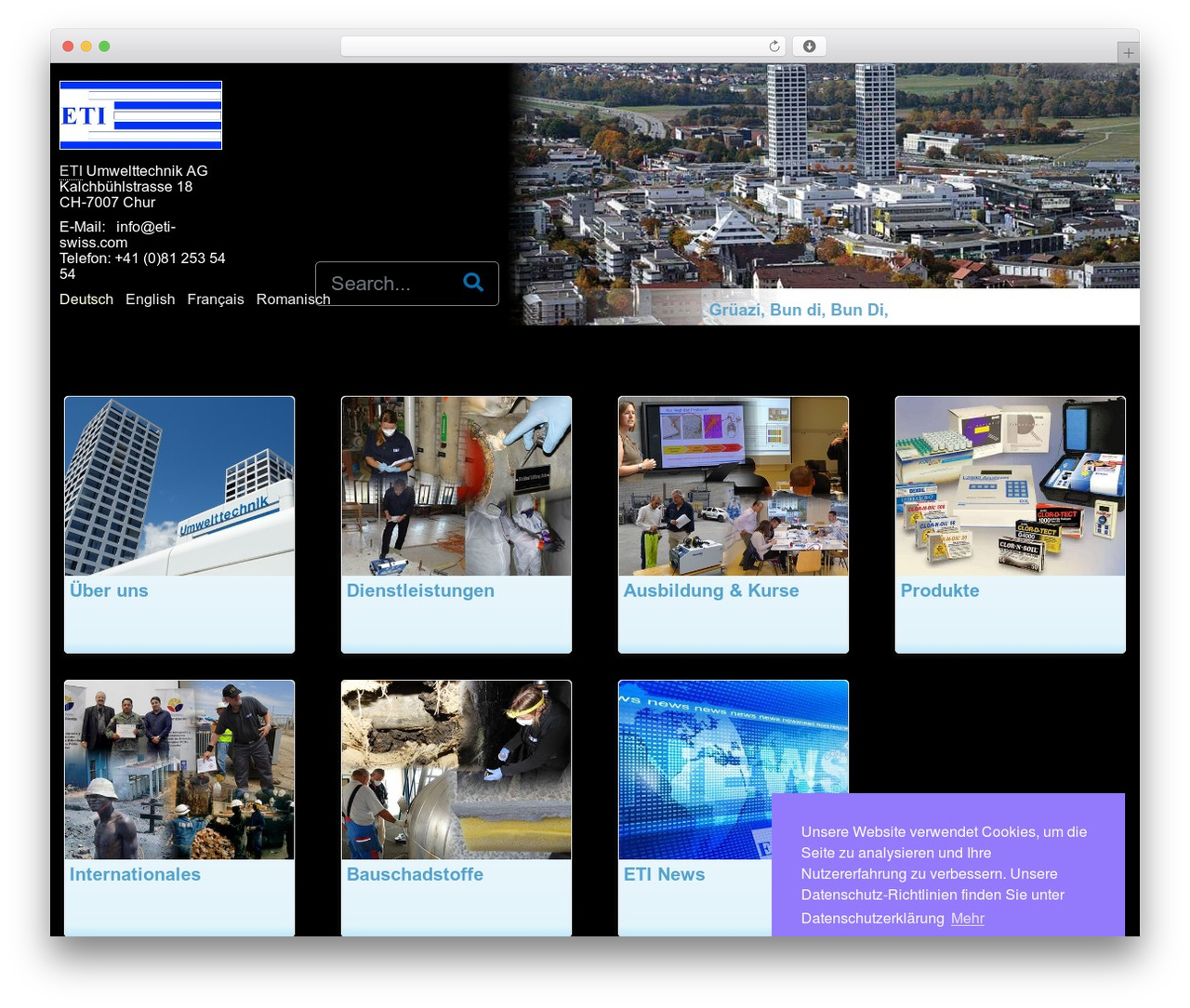Click the macOS green maximize window button
This screenshot has width=1190, height=1008.
tap(104, 46)
